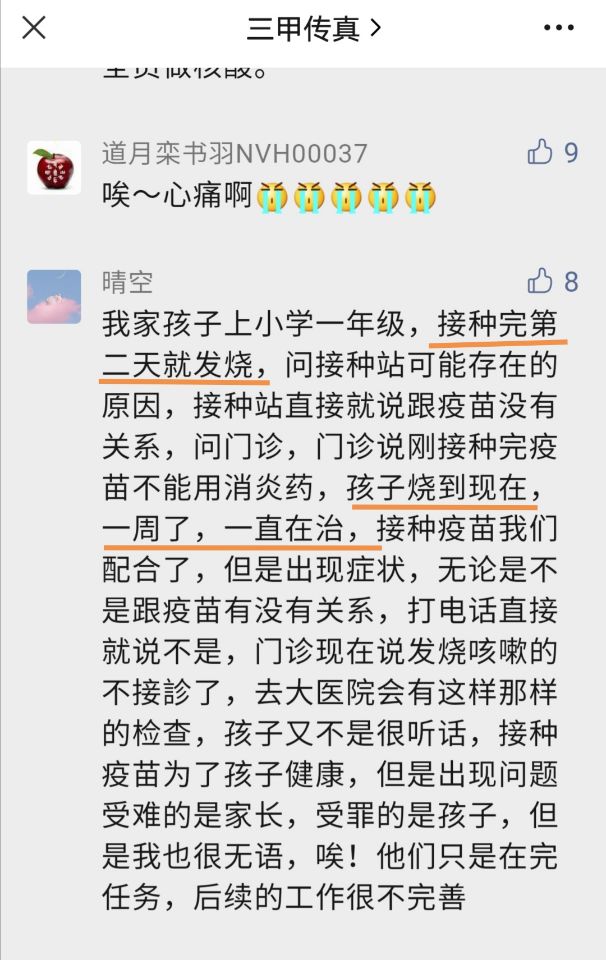
Task: Tap the username 晴空
Action: pyautogui.click(x=127, y=282)
